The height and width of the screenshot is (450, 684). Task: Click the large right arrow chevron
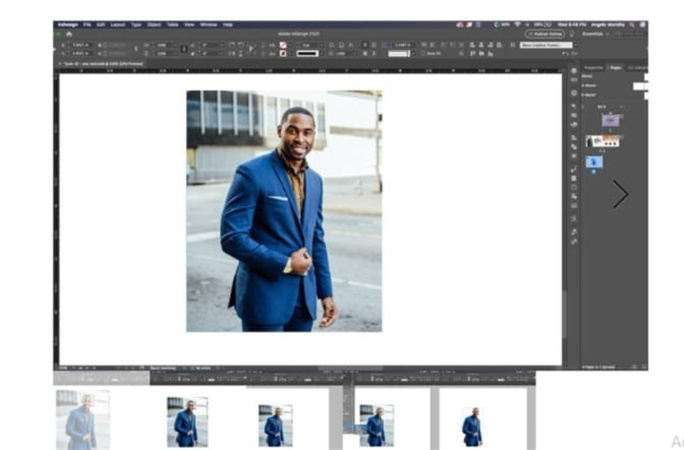point(620,194)
